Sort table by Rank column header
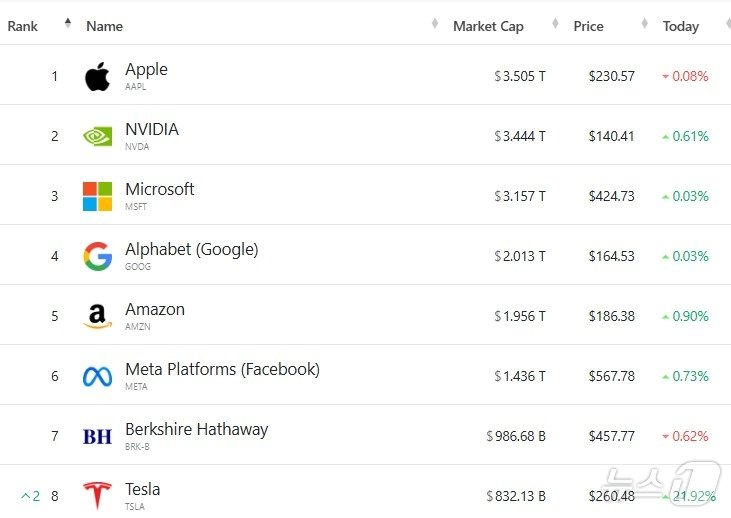The height and width of the screenshot is (518, 731). pos(23,26)
